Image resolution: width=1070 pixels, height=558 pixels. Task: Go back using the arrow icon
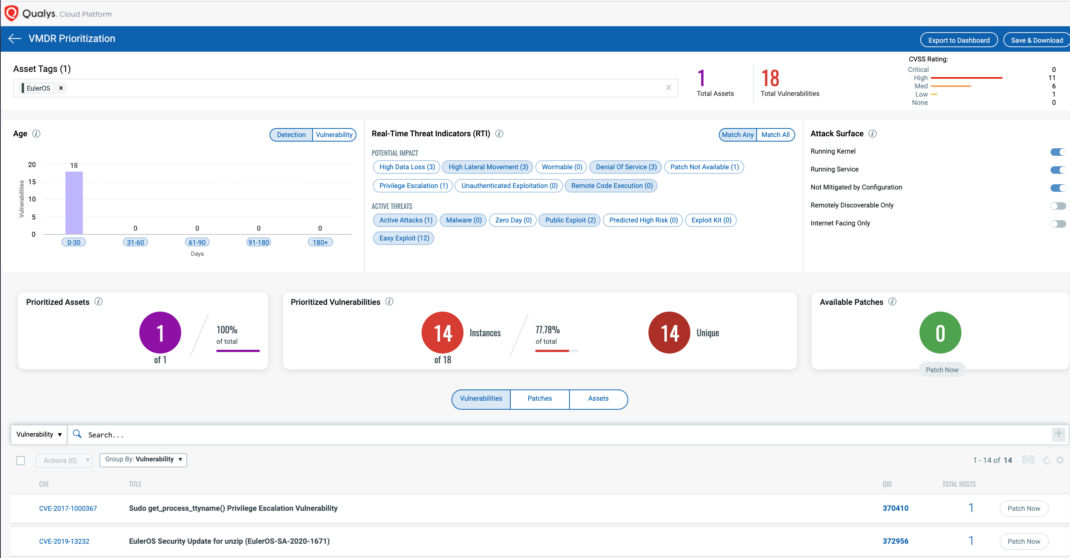[14, 39]
